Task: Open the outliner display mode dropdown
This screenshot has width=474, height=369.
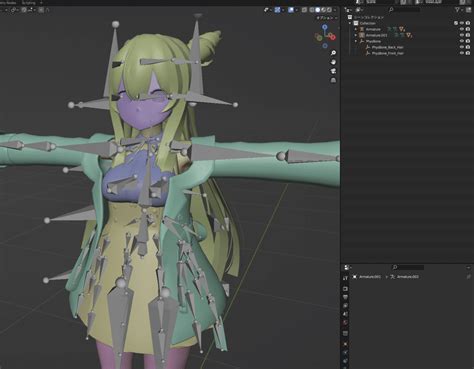Action: pyautogui.click(x=358, y=10)
